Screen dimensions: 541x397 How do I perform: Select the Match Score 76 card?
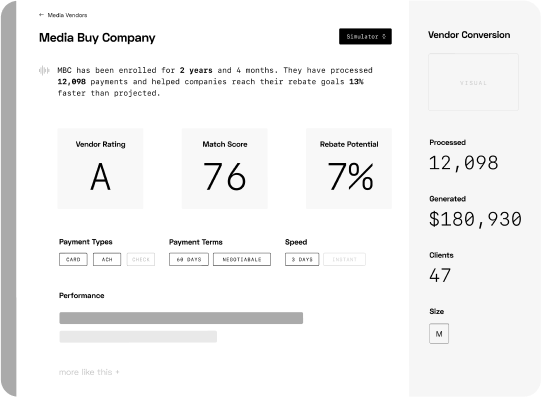[225, 168]
